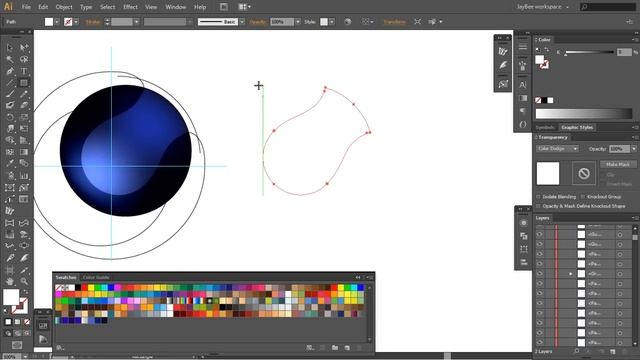Select the Shape Builder tool
Screen dimensions: 640x360
(10, 140)
